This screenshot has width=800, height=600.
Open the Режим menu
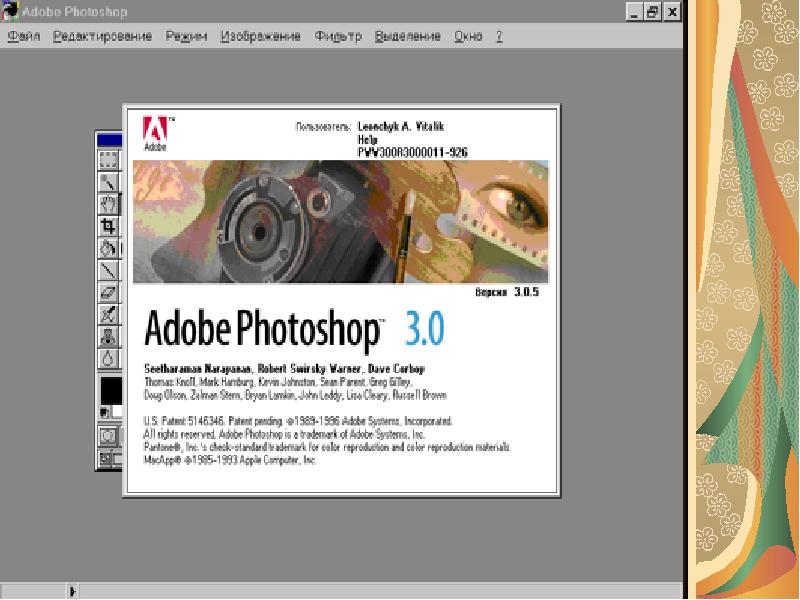click(x=186, y=36)
